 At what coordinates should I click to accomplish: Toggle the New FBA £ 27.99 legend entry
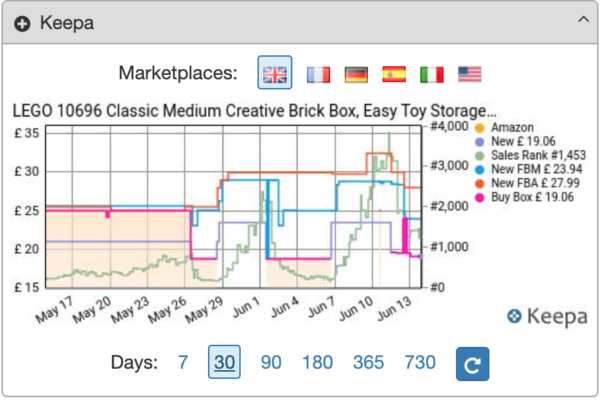click(x=527, y=183)
